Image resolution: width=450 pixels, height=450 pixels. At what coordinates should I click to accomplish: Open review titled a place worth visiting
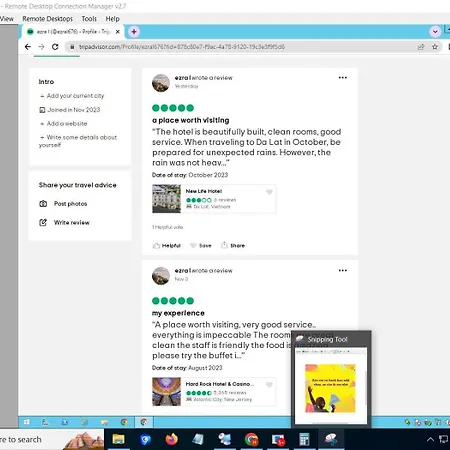191,120
